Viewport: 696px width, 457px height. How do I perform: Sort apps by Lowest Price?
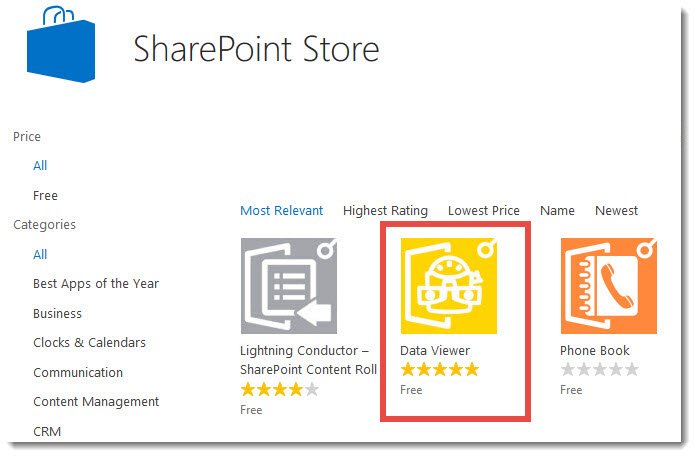click(484, 211)
